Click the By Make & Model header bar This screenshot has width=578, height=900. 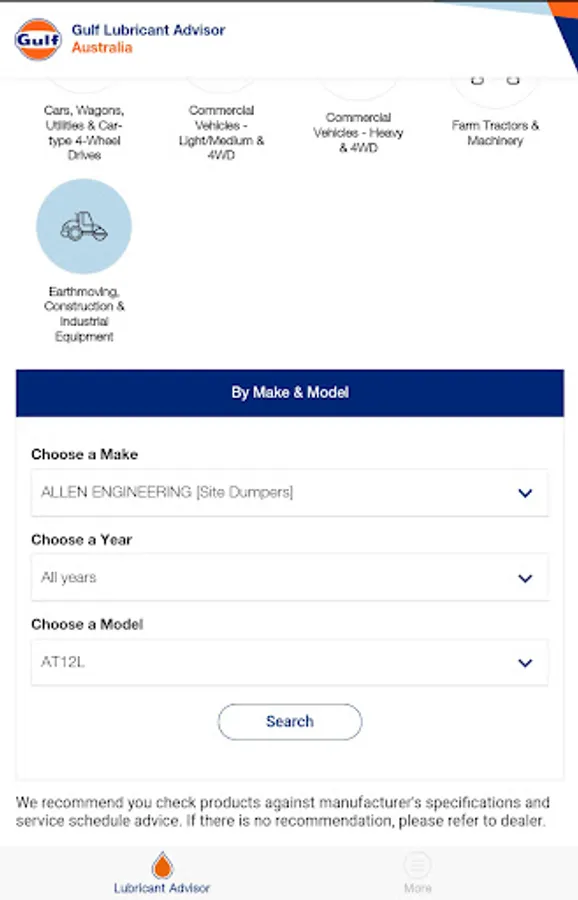(289, 393)
